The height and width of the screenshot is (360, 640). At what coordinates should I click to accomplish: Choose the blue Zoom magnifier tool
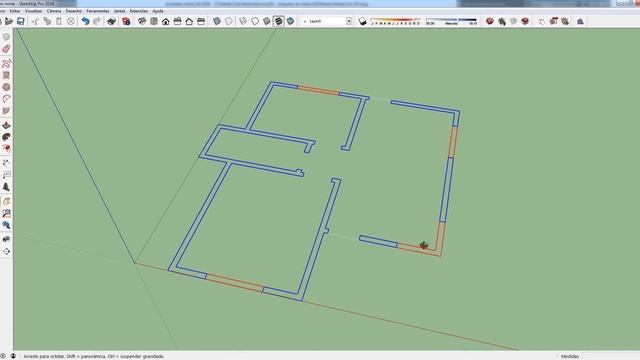pyautogui.click(x=6, y=225)
